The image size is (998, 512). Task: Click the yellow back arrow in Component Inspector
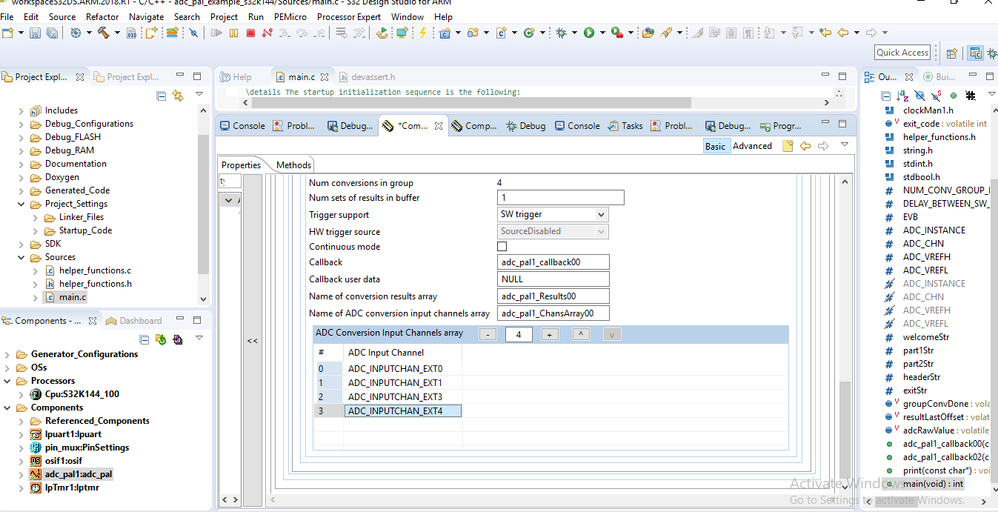click(x=805, y=146)
